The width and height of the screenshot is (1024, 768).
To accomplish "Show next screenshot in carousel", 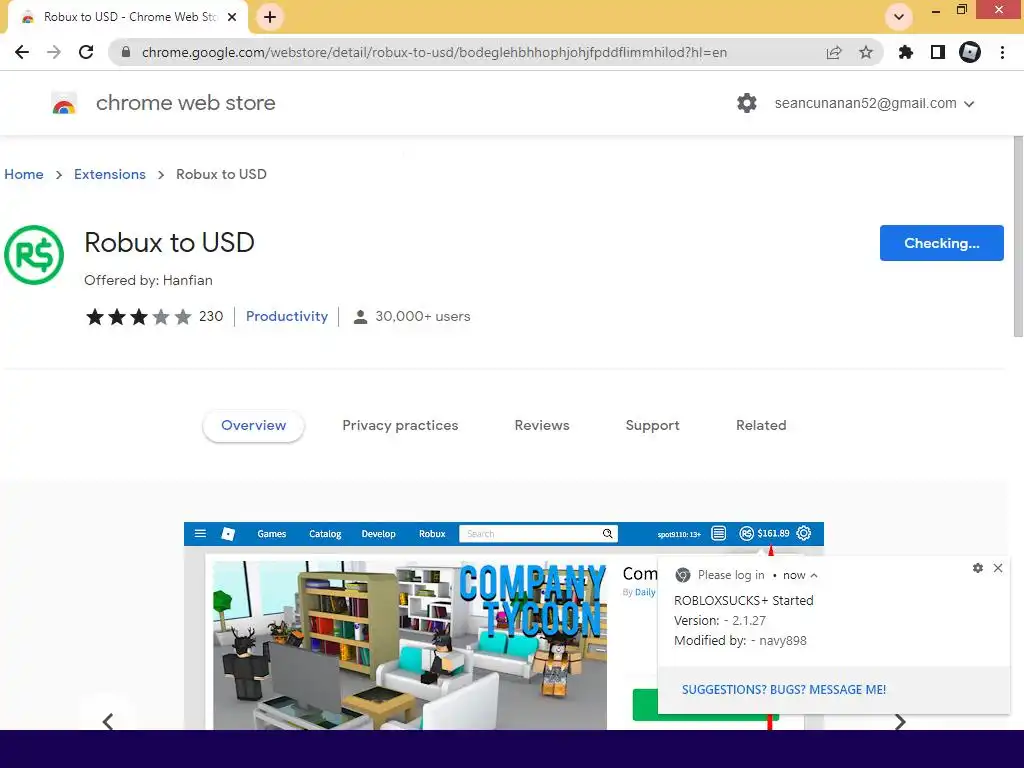I will click(900, 721).
